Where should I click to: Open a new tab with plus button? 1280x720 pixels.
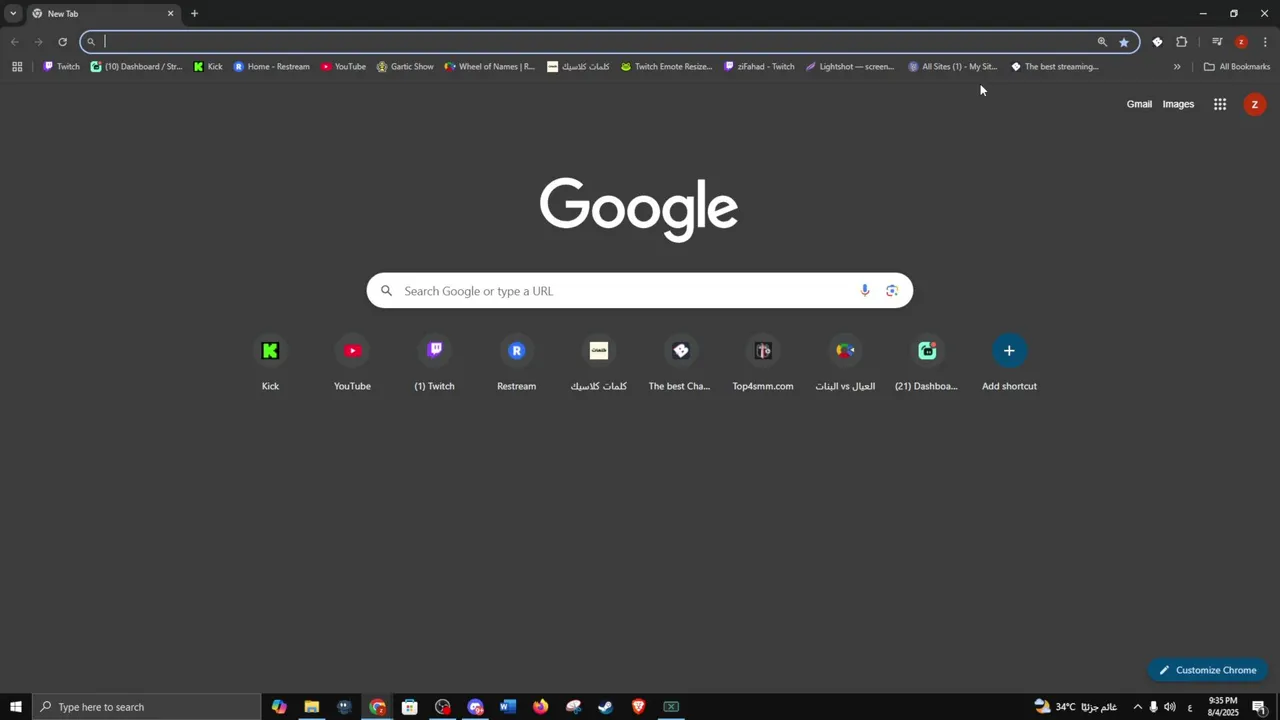pyautogui.click(x=194, y=14)
